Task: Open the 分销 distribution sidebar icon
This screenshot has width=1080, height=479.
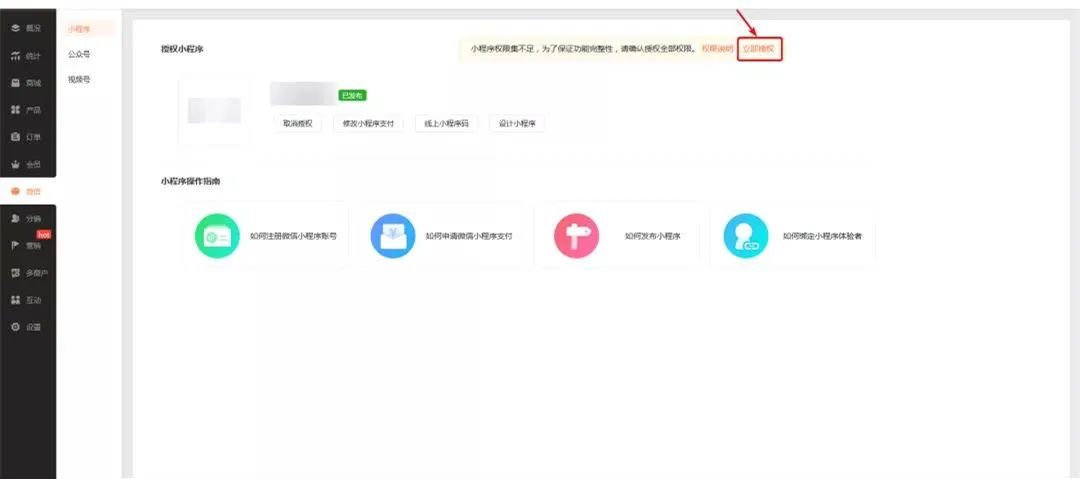Action: (x=15, y=218)
